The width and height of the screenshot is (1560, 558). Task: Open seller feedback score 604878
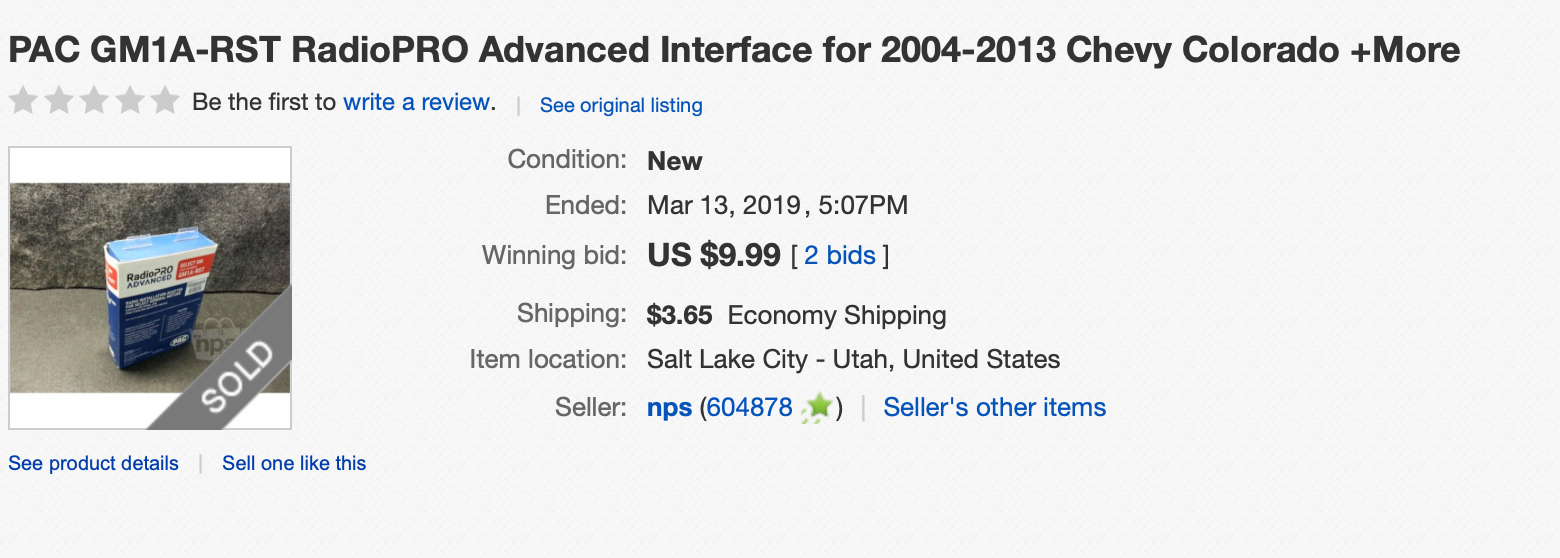click(750, 407)
